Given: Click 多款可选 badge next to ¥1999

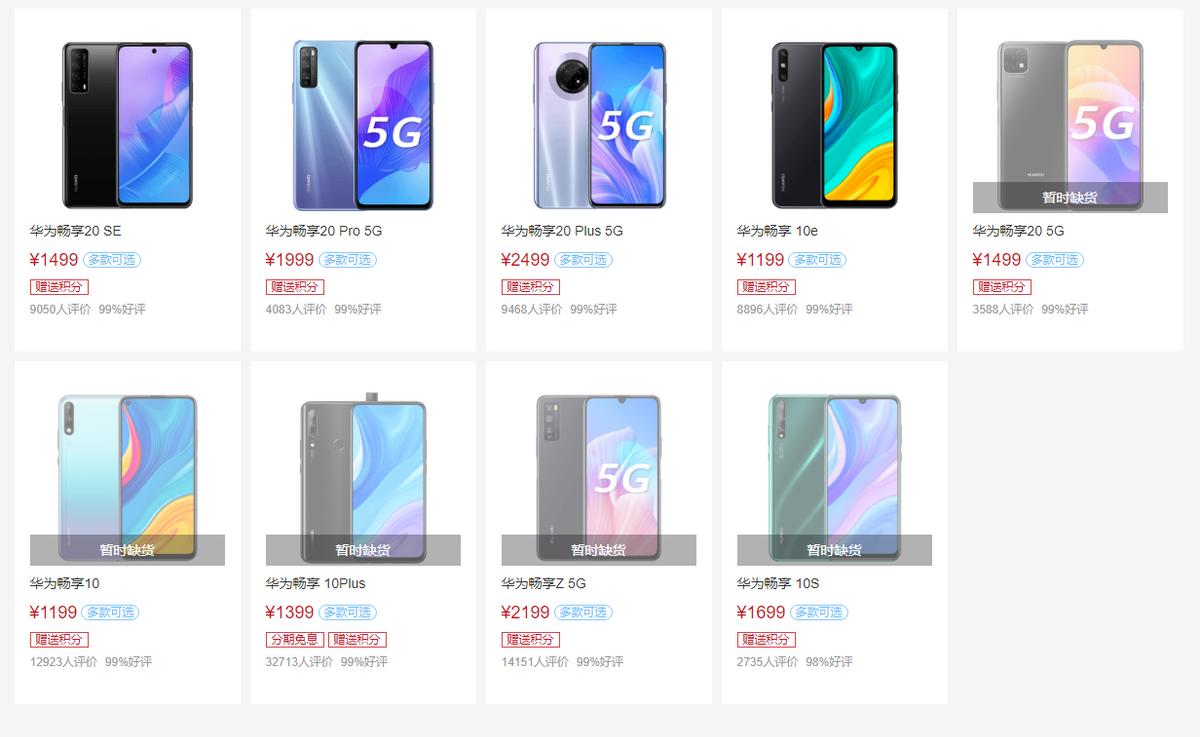Looking at the screenshot, I should click(x=347, y=260).
